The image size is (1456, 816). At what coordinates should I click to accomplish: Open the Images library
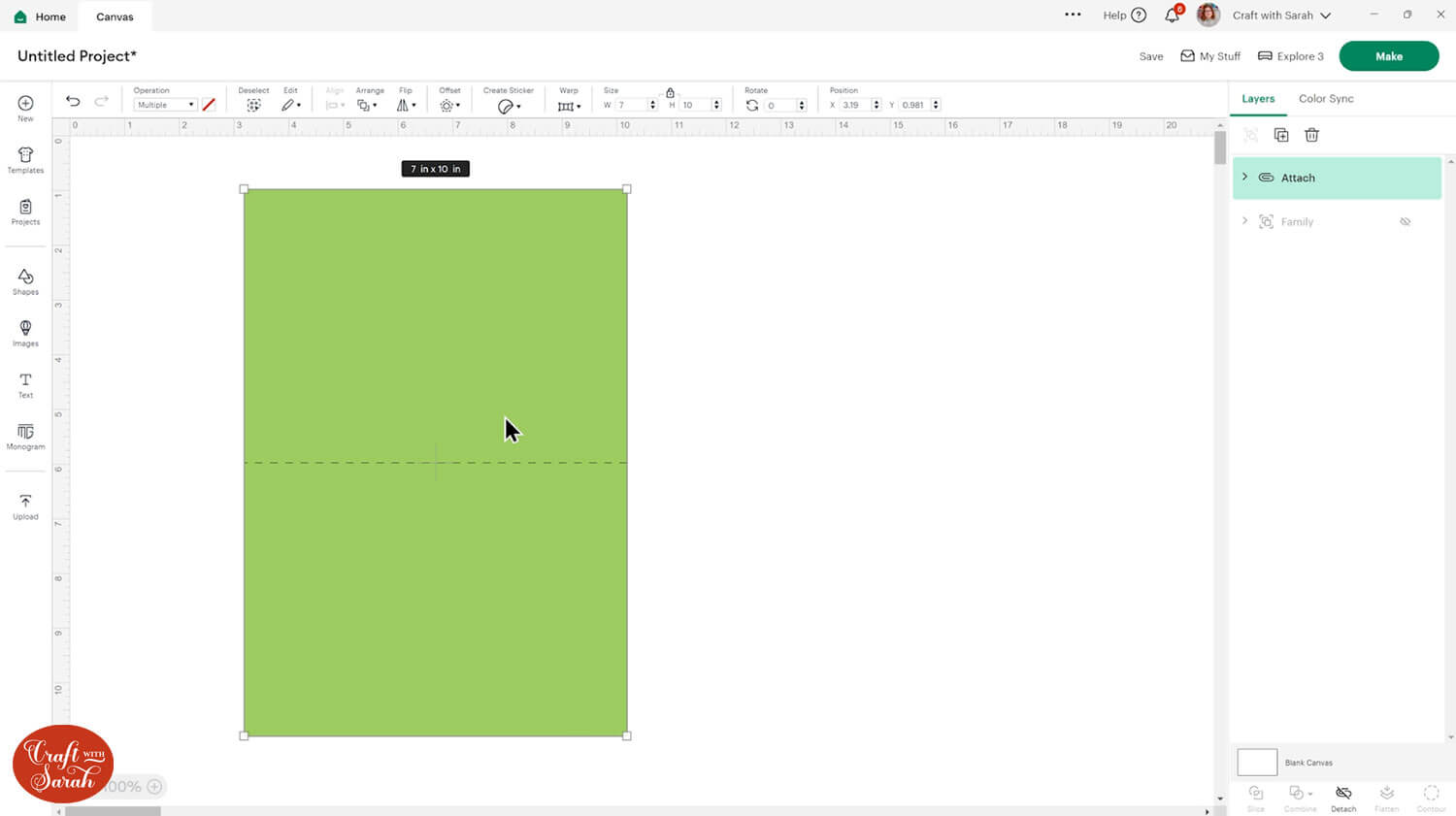[x=25, y=333]
